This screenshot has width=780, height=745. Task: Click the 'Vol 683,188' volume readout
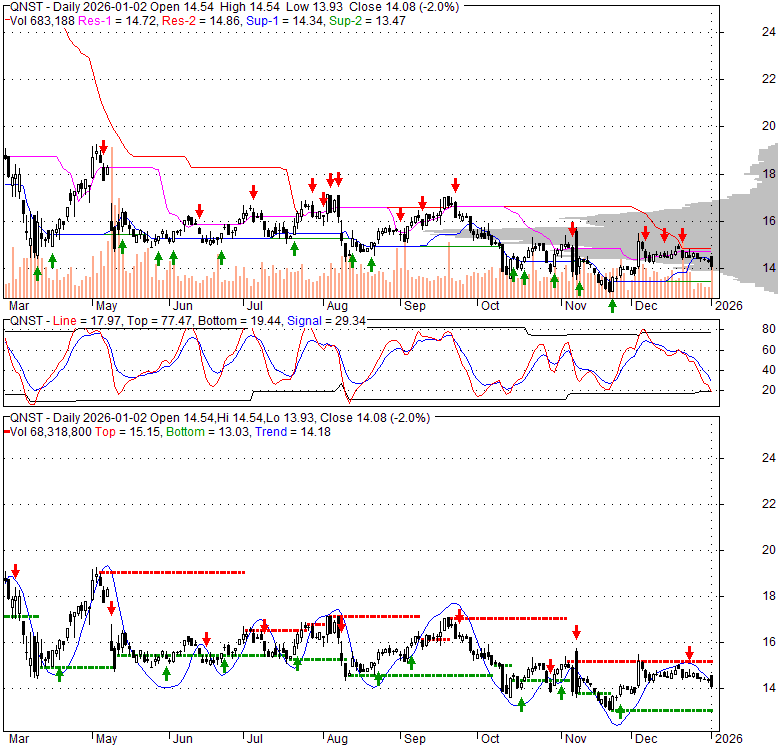[x=42, y=21]
